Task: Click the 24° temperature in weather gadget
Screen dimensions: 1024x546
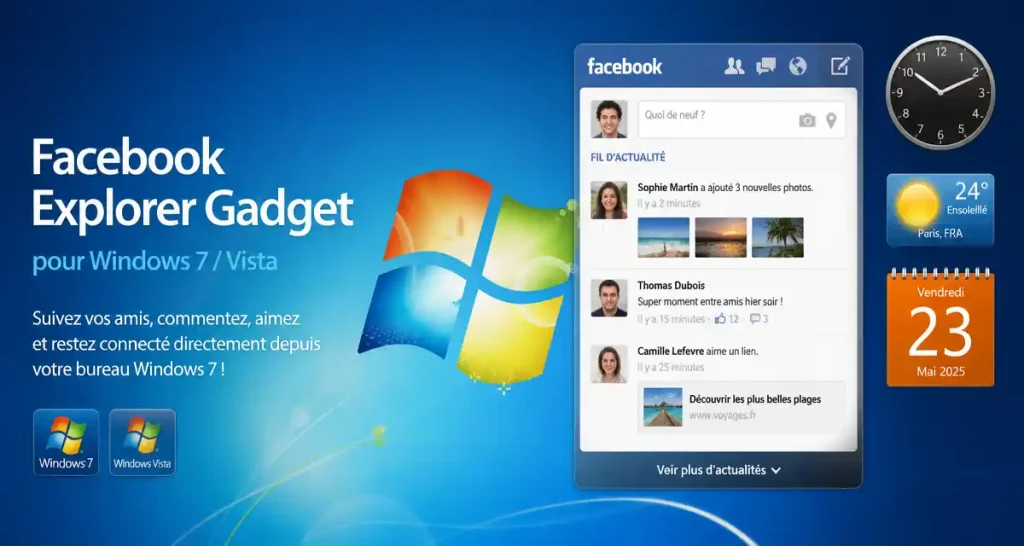Action: 971,191
